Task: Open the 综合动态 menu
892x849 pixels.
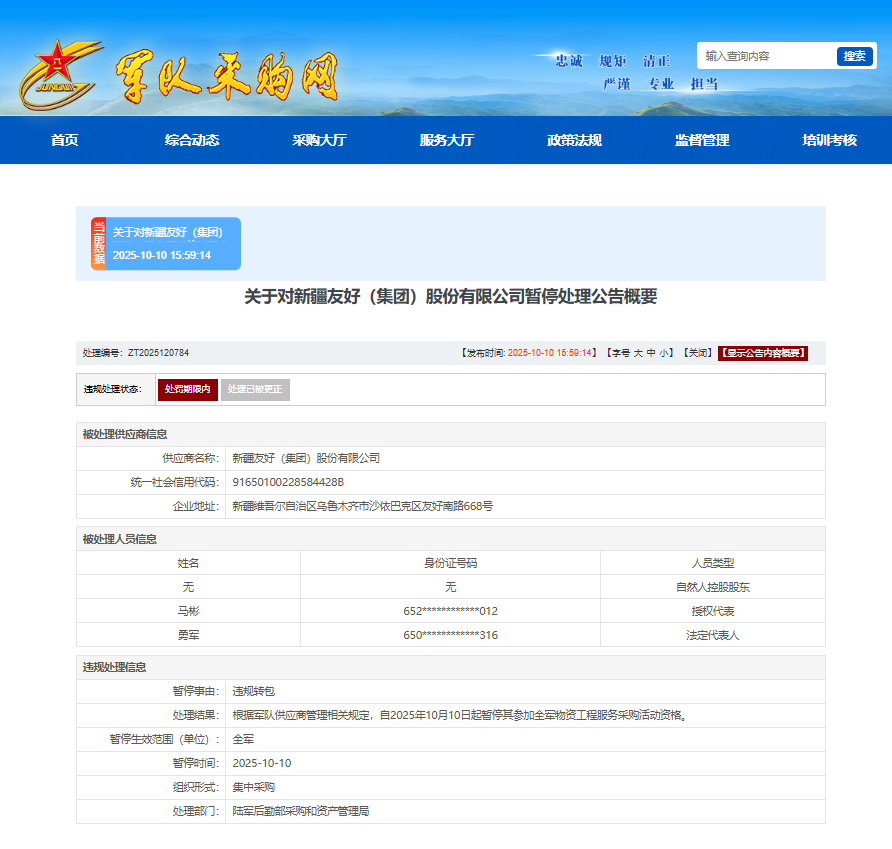Action: point(192,140)
